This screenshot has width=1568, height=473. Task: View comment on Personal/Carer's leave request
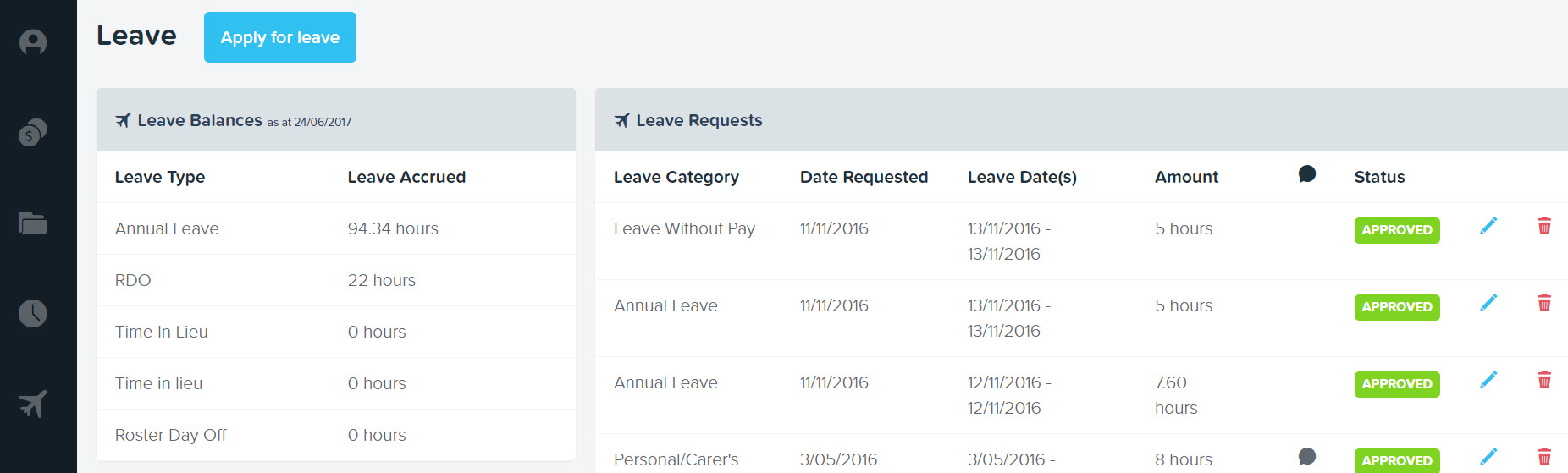pos(1307,457)
